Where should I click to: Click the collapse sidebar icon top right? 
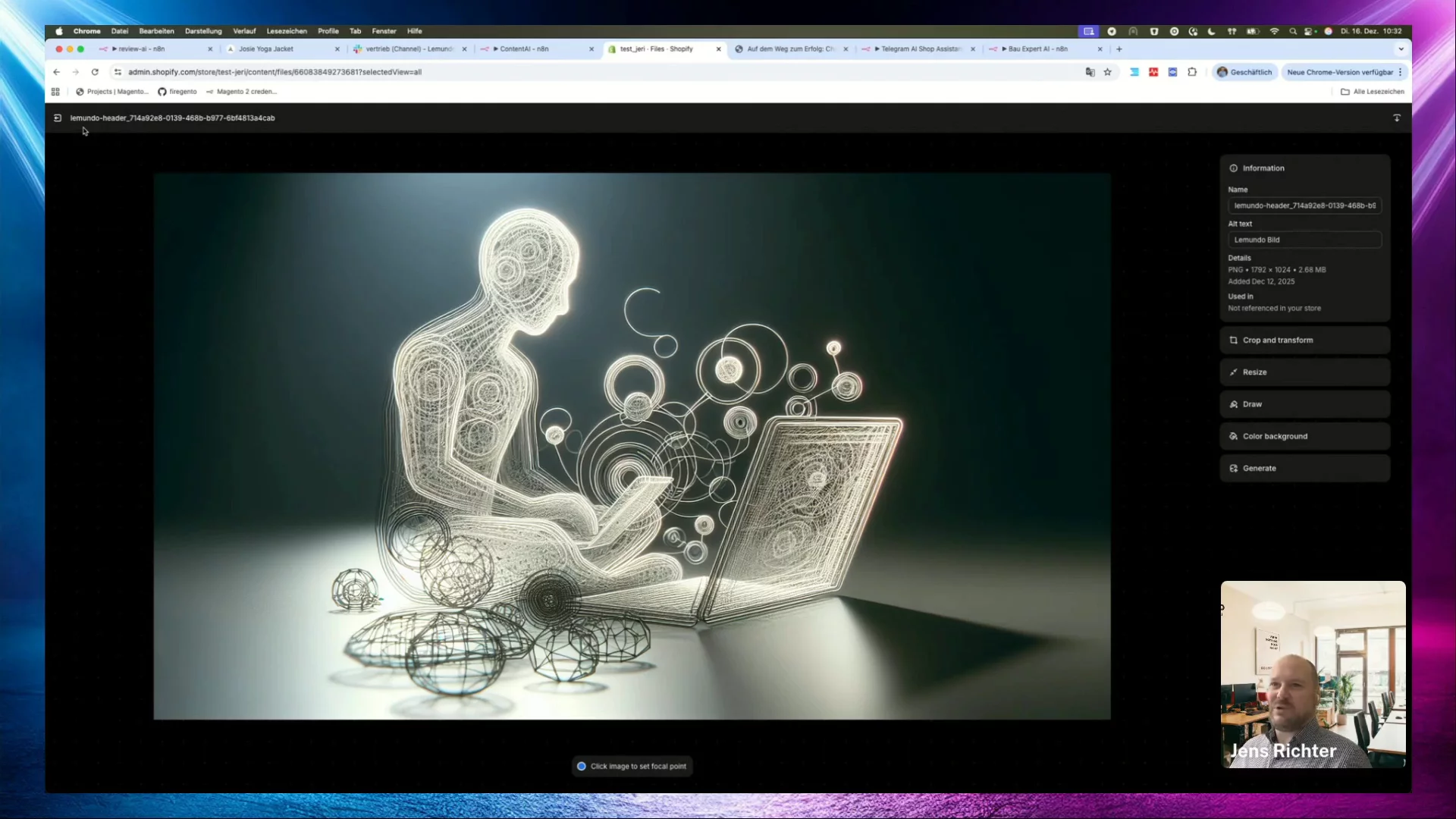(x=1396, y=118)
